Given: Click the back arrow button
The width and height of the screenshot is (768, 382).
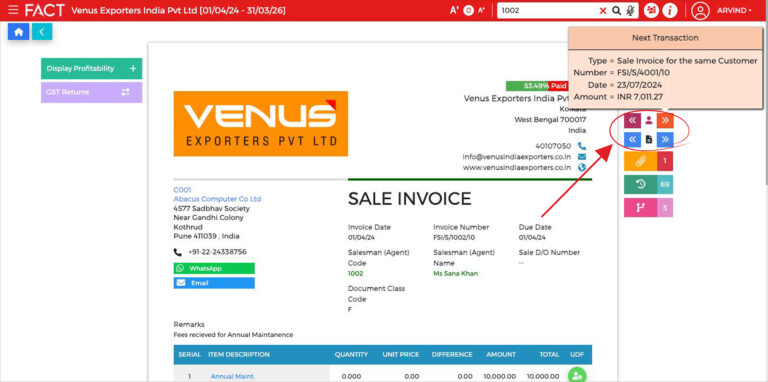Looking at the screenshot, I should pos(42,32).
